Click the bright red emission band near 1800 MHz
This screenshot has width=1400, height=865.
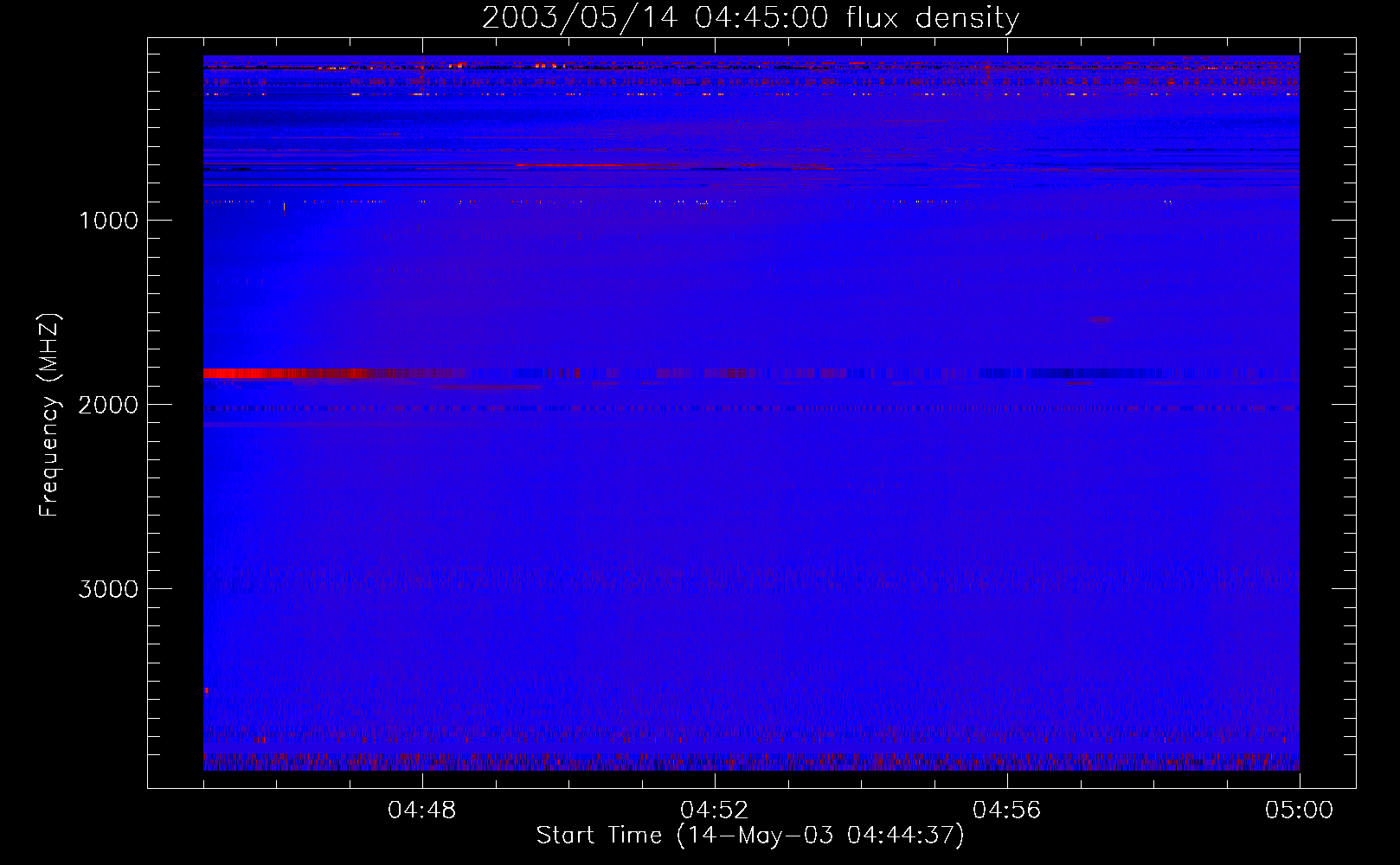(x=286, y=373)
